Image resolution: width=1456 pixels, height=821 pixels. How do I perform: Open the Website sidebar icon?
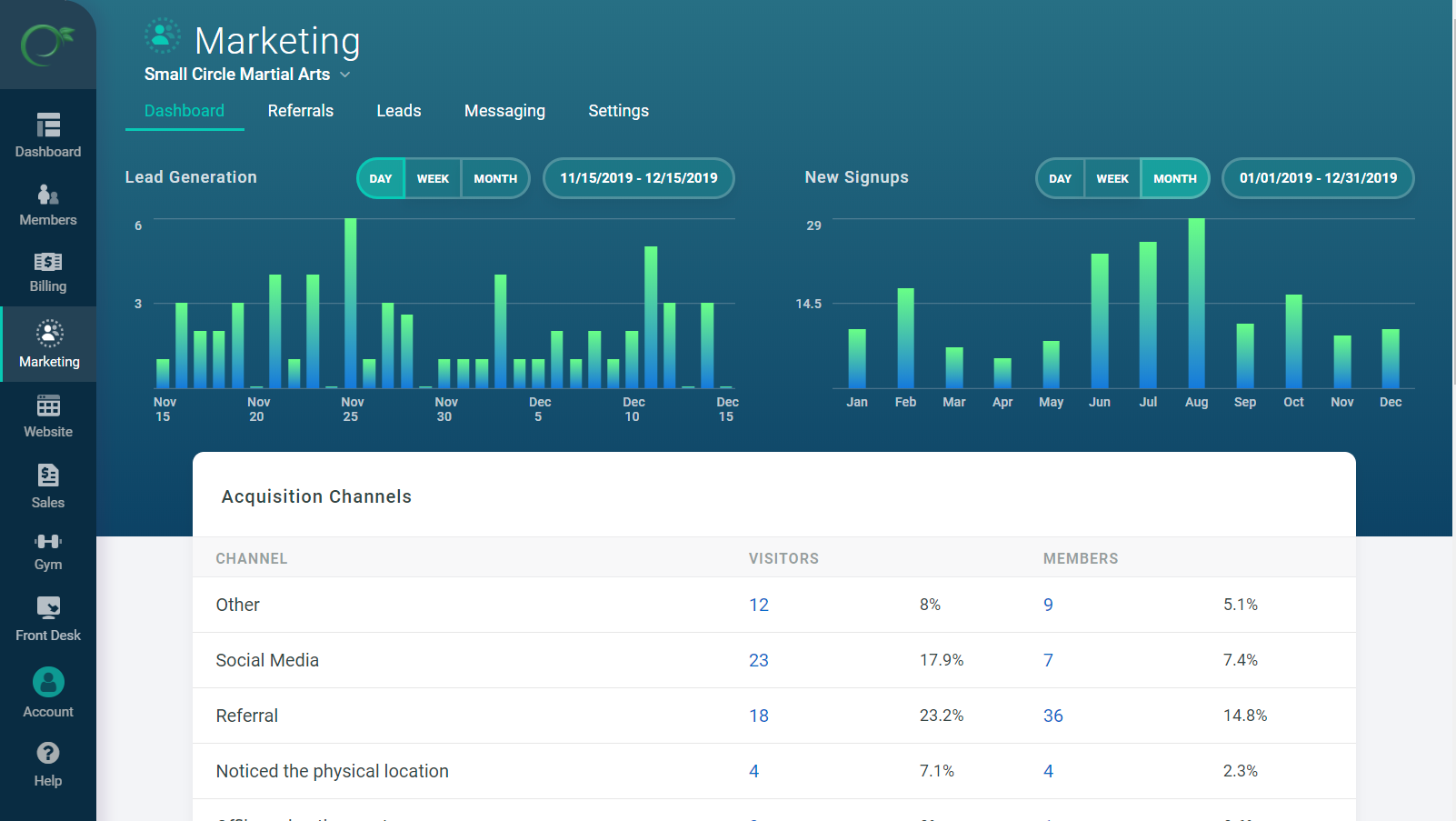[x=48, y=406]
